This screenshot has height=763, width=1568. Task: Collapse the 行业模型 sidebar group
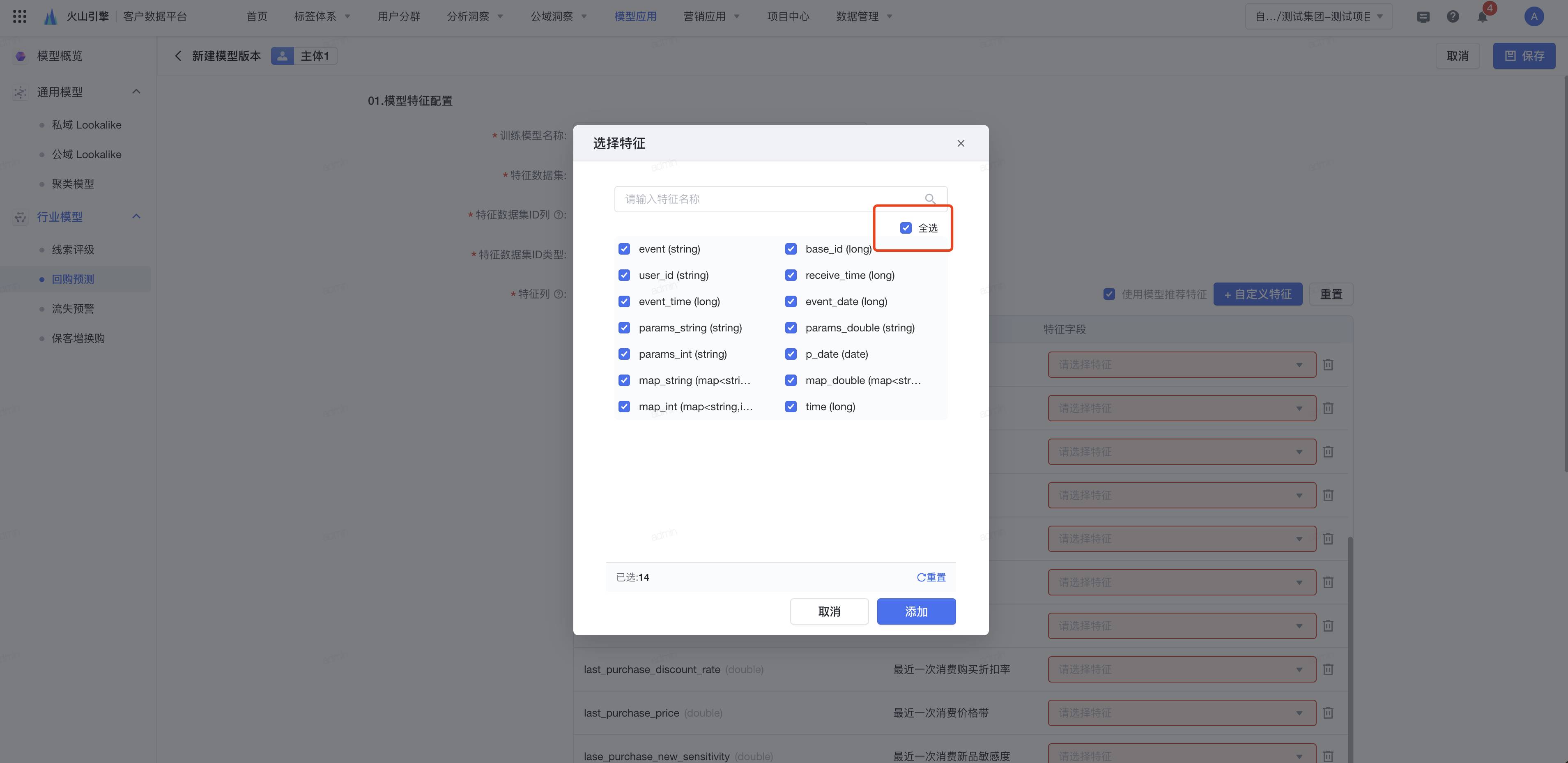pyautogui.click(x=136, y=216)
